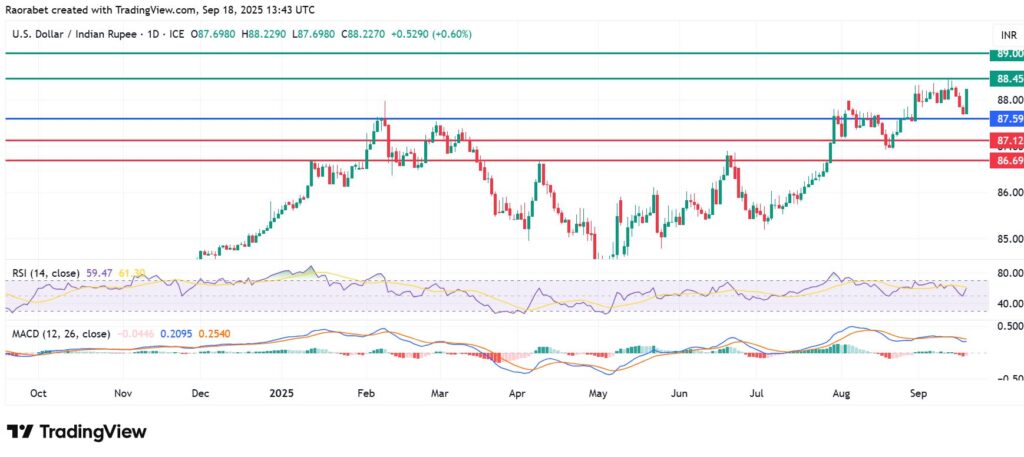Viewport: 1024px width, 457px height.
Task: Click the blue 87.59 price label
Action: (1004, 118)
